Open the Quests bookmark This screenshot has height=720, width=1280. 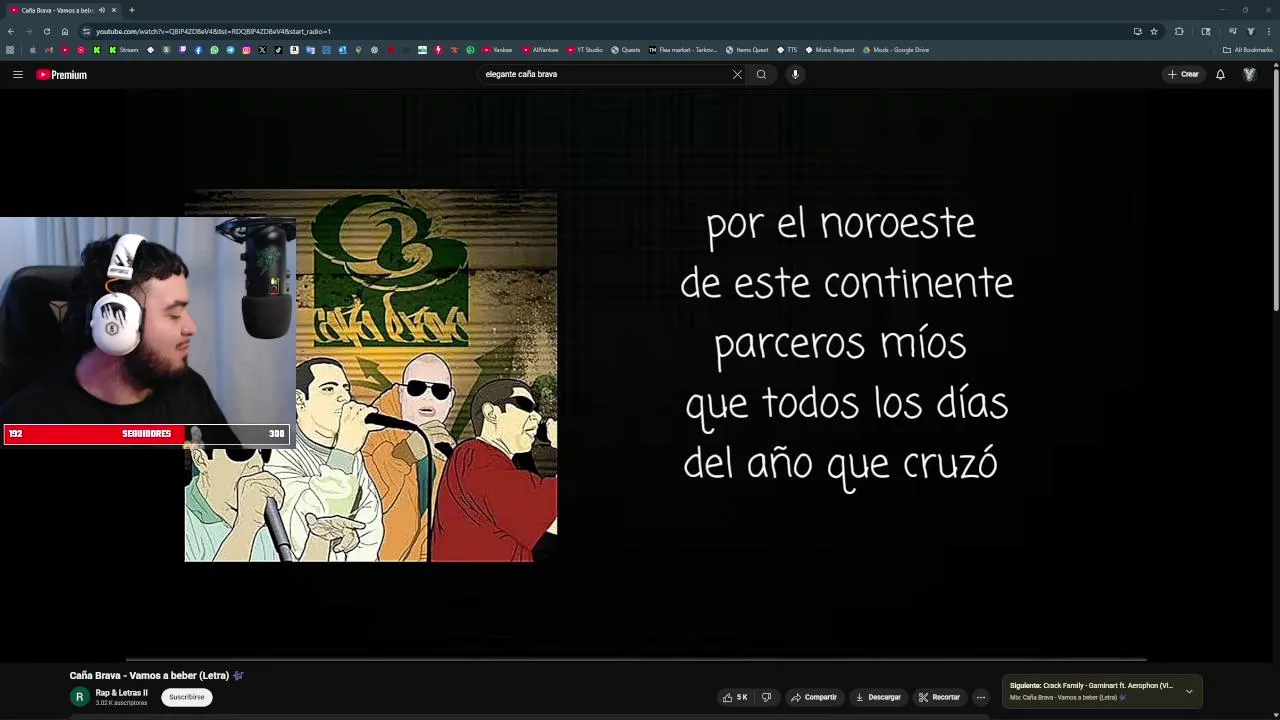coord(625,50)
